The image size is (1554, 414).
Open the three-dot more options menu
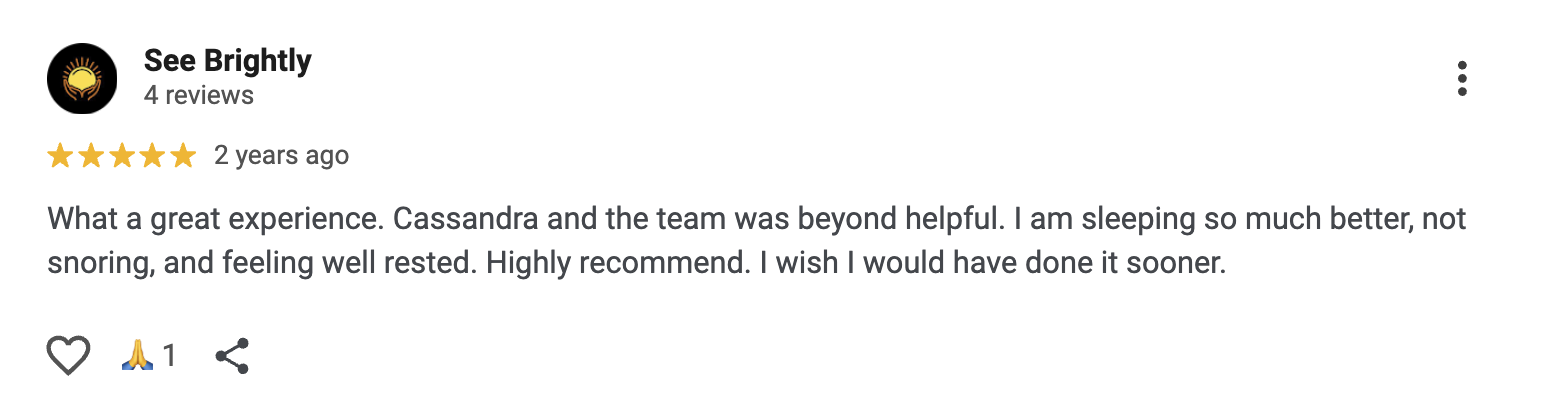[1461, 79]
